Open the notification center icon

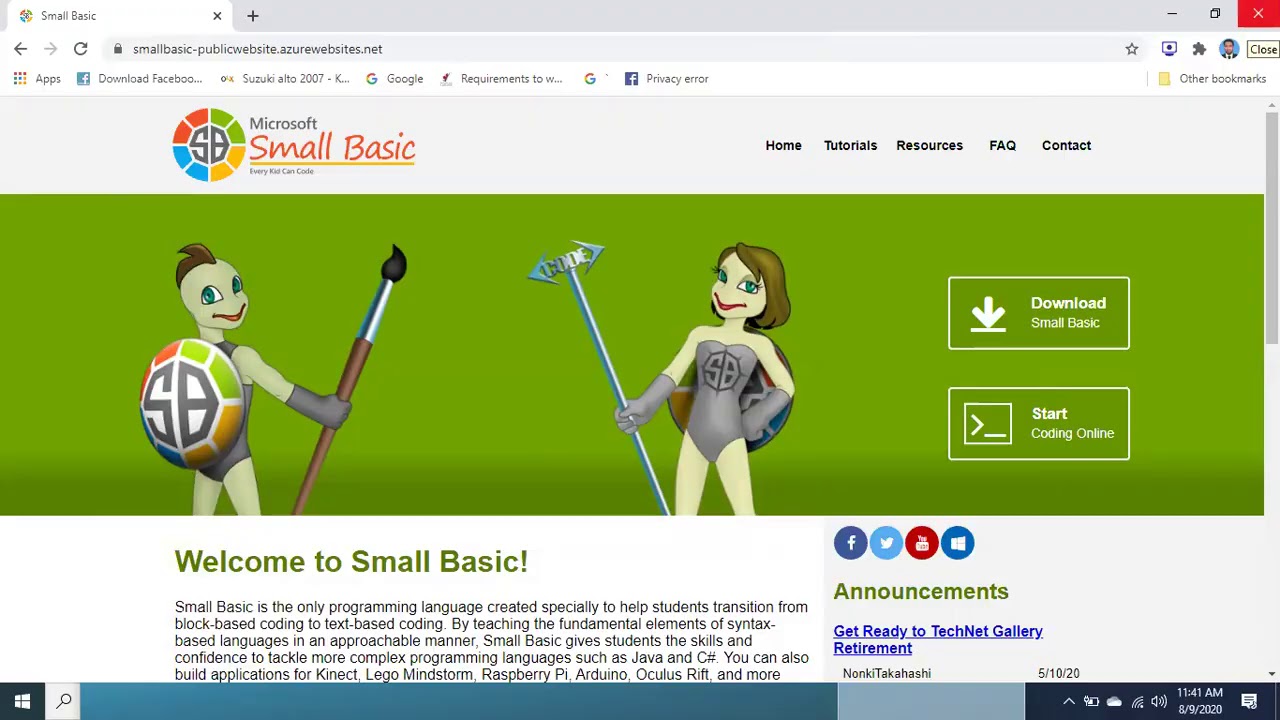[x=1249, y=702]
